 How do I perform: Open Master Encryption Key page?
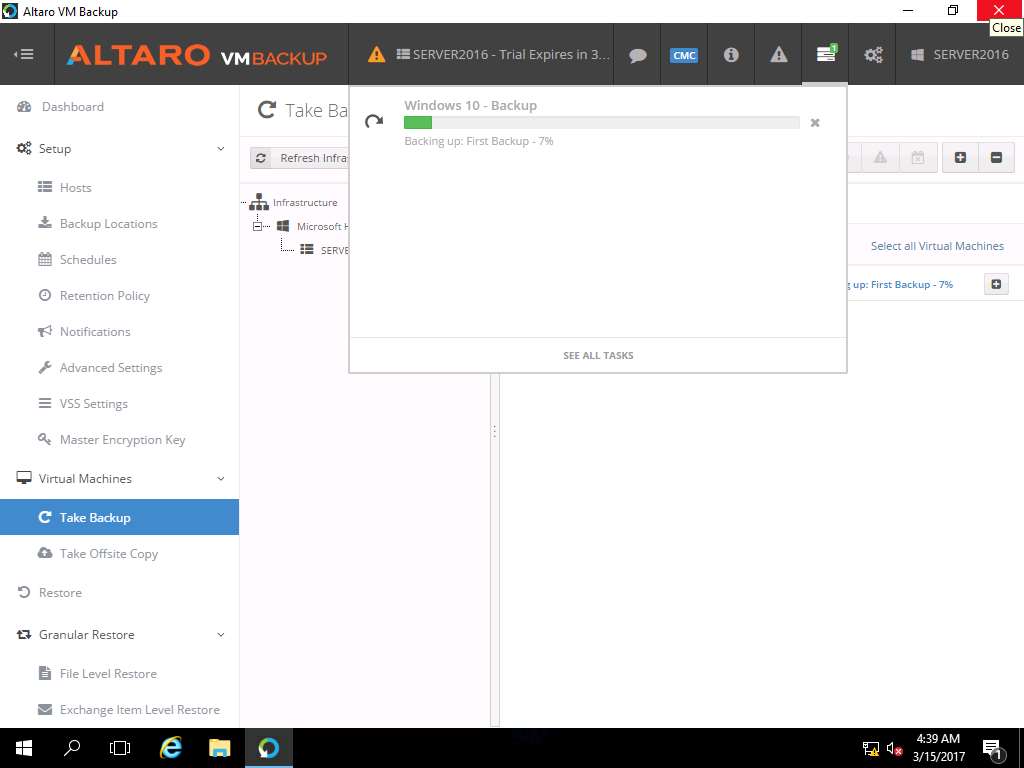tap(122, 440)
